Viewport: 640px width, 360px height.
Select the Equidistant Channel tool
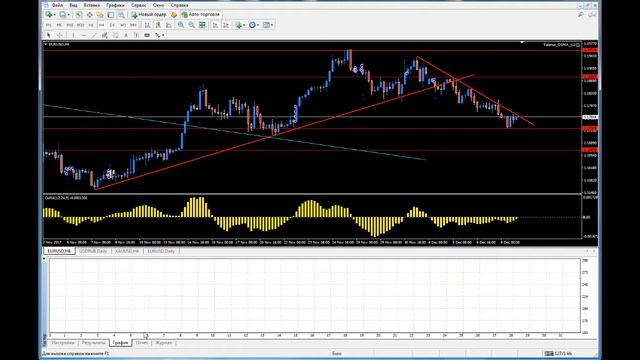pyautogui.click(x=105, y=35)
